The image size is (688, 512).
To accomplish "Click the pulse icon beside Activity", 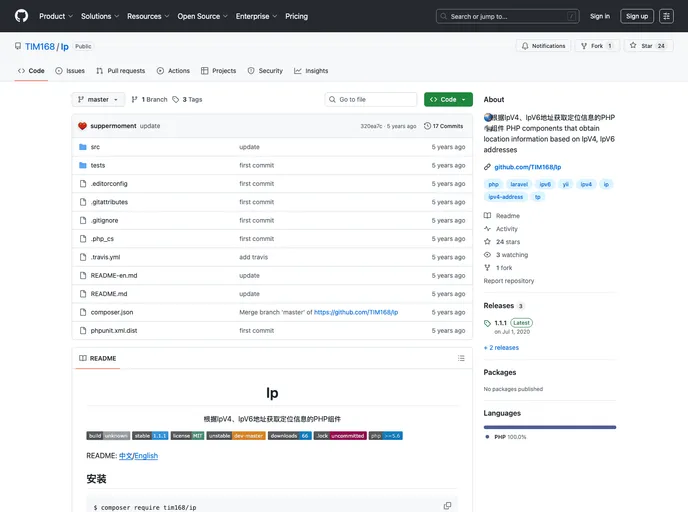I will [x=487, y=229].
